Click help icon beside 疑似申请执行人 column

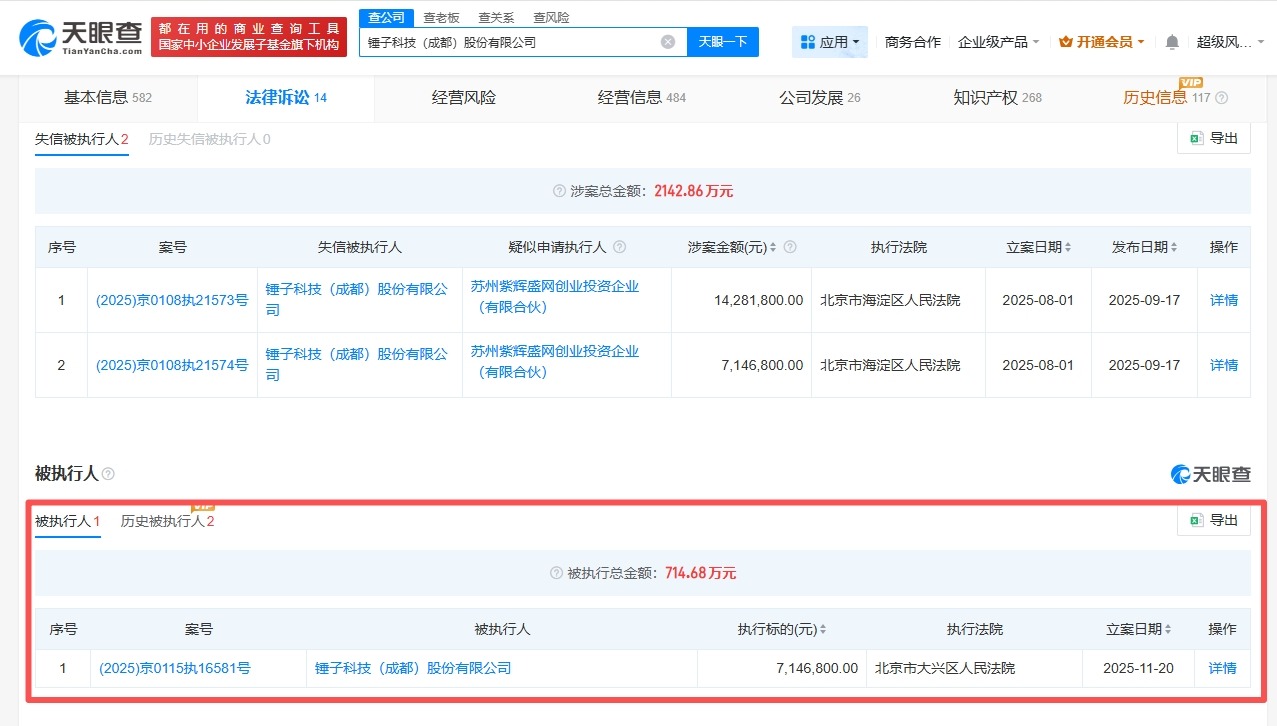[620, 246]
